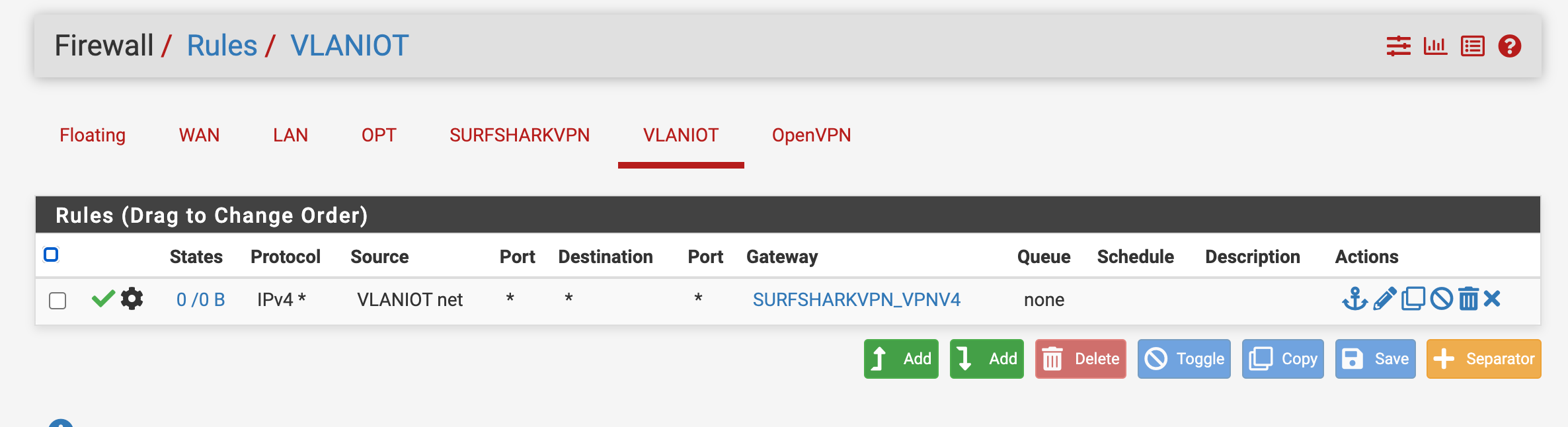Click the anchor icon in the Actions column
Screen dimensions: 1568x427
pos(1354,299)
